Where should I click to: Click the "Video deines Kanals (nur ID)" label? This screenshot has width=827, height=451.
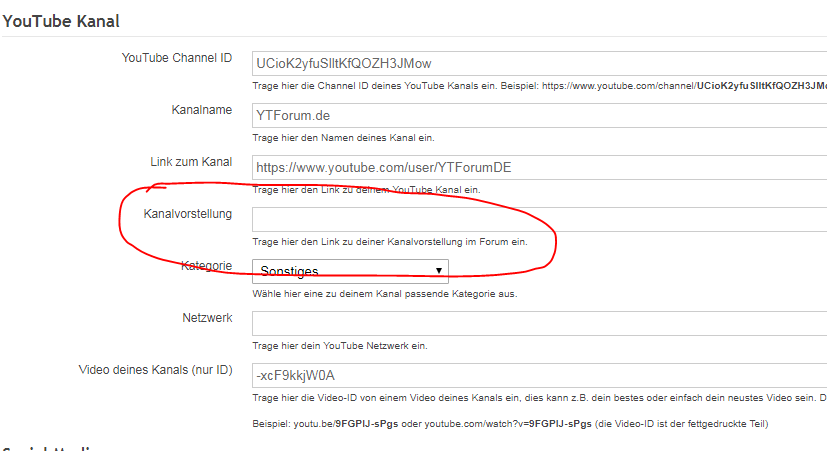[155, 370]
